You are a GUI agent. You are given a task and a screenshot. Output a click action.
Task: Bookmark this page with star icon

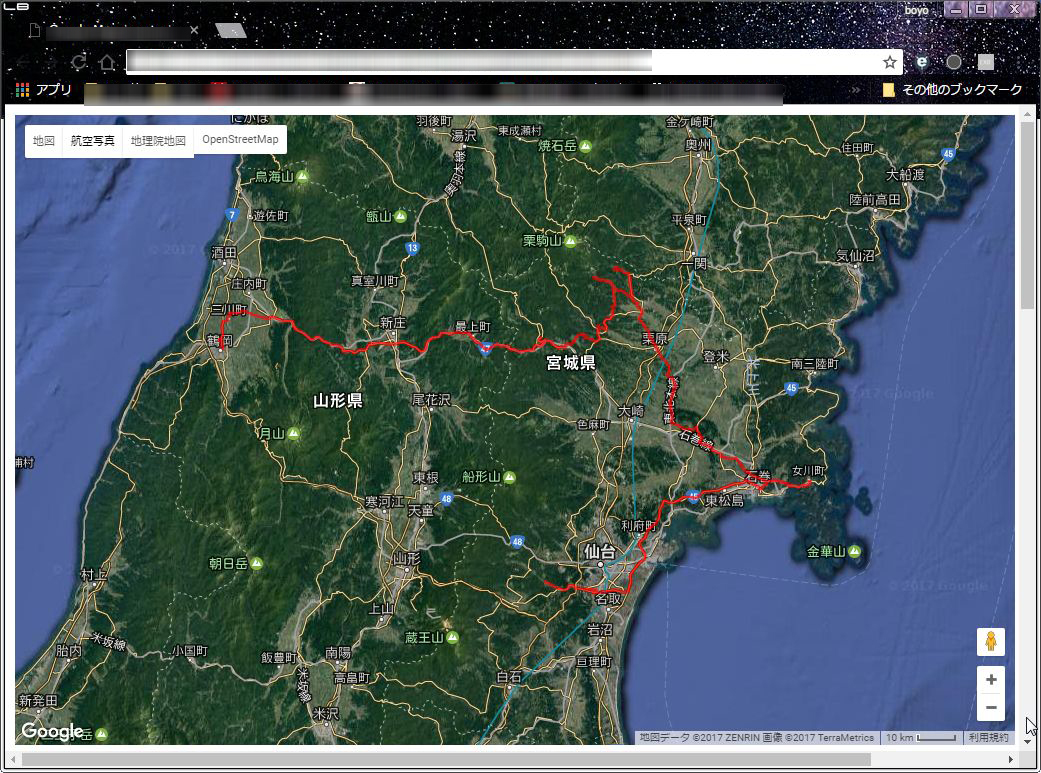pos(890,62)
